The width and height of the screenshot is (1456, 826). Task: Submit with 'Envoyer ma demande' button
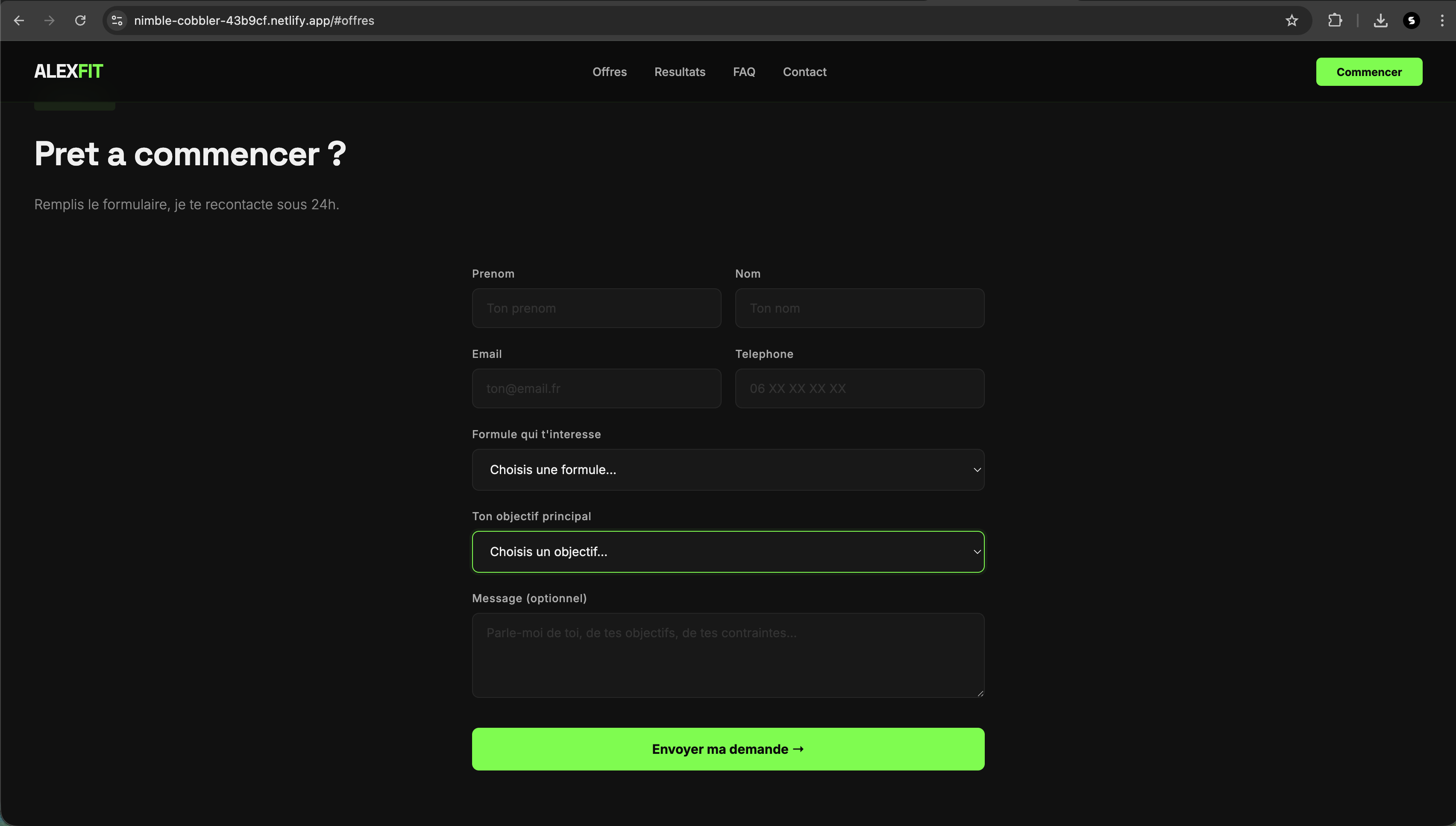click(x=728, y=749)
